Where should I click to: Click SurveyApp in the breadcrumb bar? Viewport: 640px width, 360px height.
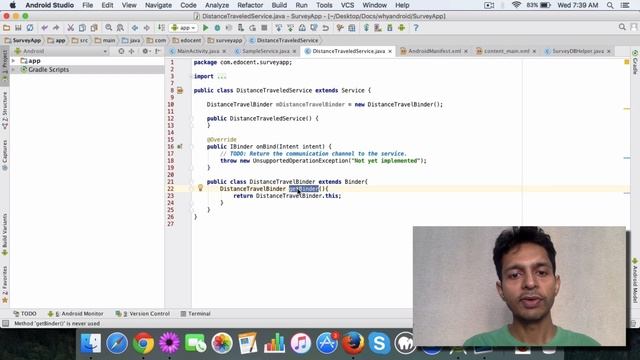coord(23,40)
